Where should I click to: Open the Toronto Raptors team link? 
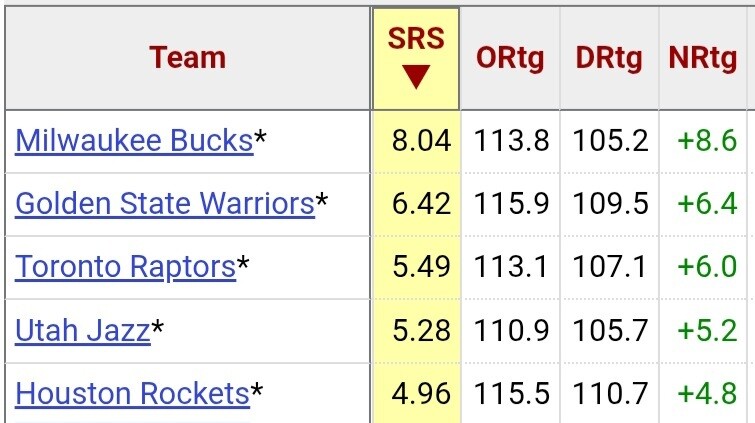pos(125,267)
